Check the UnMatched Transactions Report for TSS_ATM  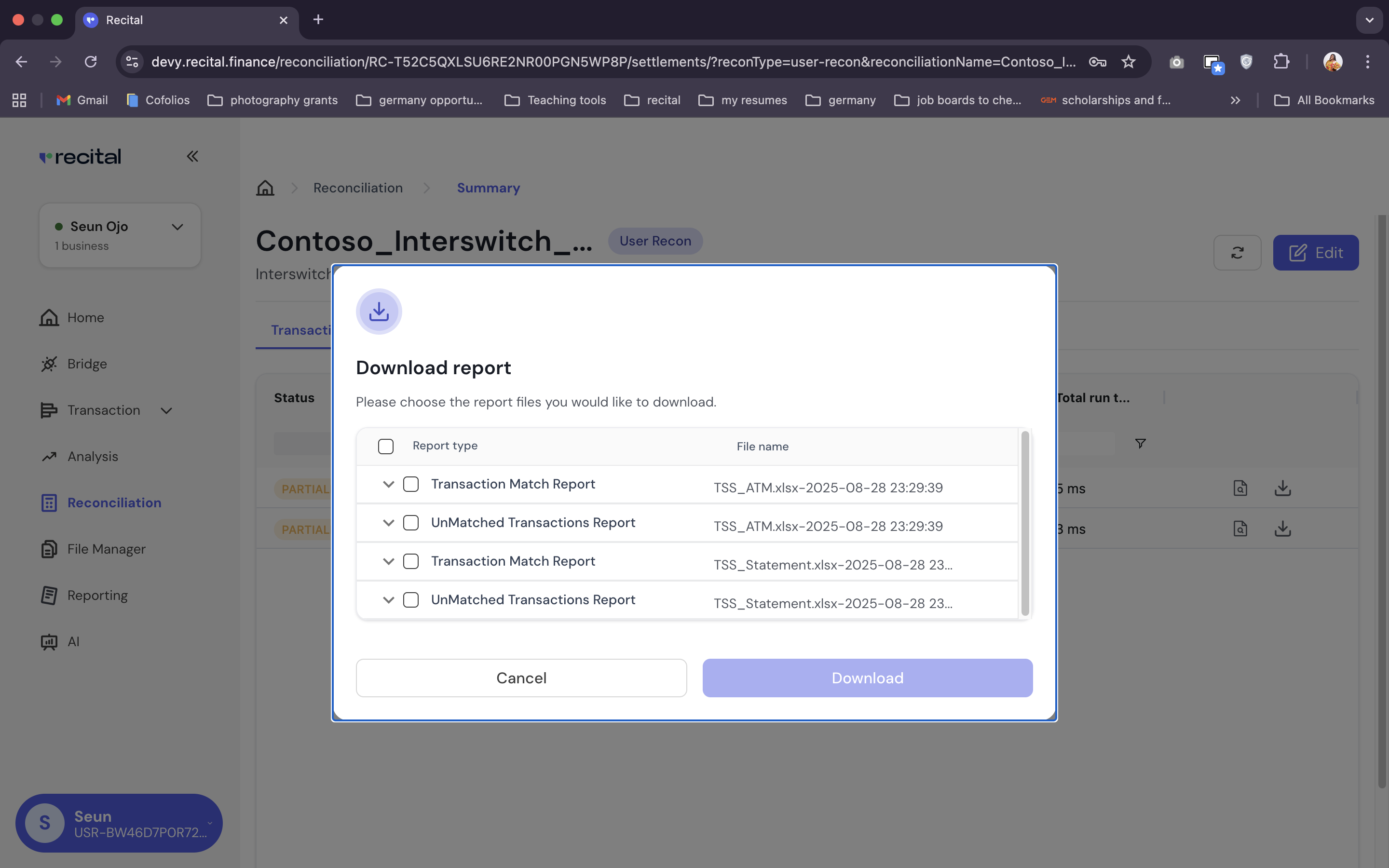pyautogui.click(x=410, y=522)
